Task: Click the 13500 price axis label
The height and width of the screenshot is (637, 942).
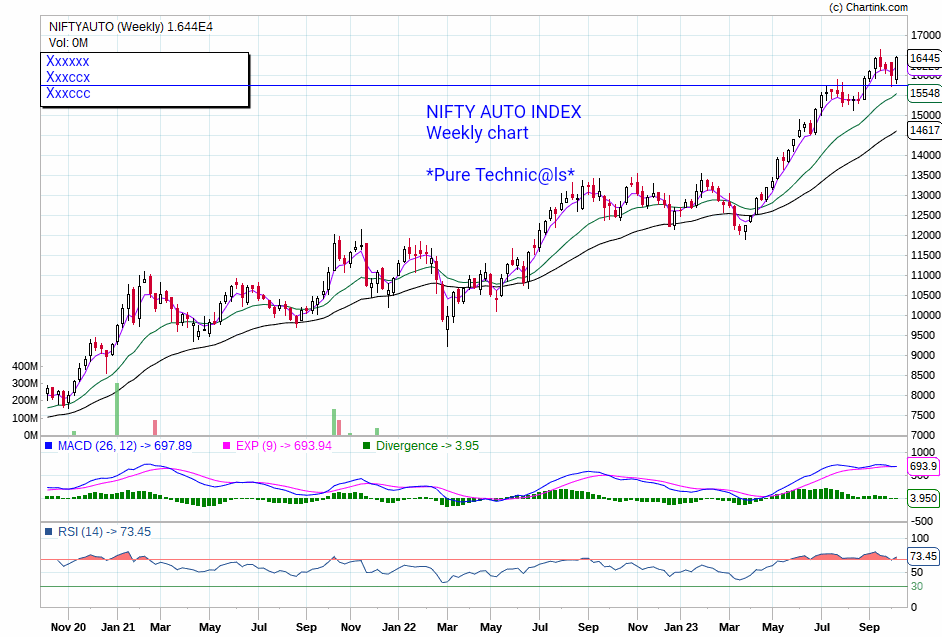Action: 926,175
